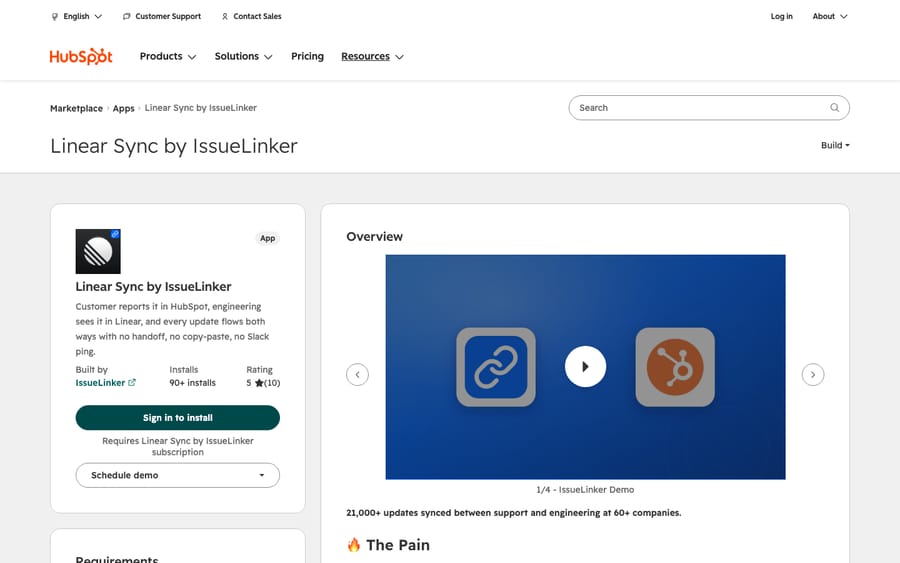Viewport: 900px width, 563px height.
Task: Open Customer Support link
Action: point(168,17)
